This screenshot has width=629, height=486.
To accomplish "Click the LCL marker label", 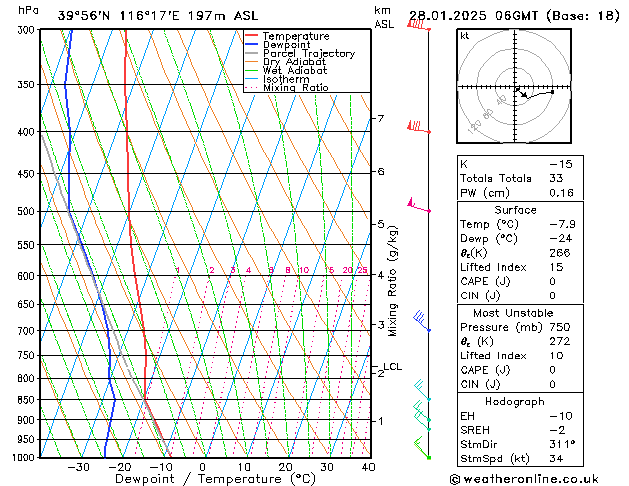I will [x=392, y=367].
